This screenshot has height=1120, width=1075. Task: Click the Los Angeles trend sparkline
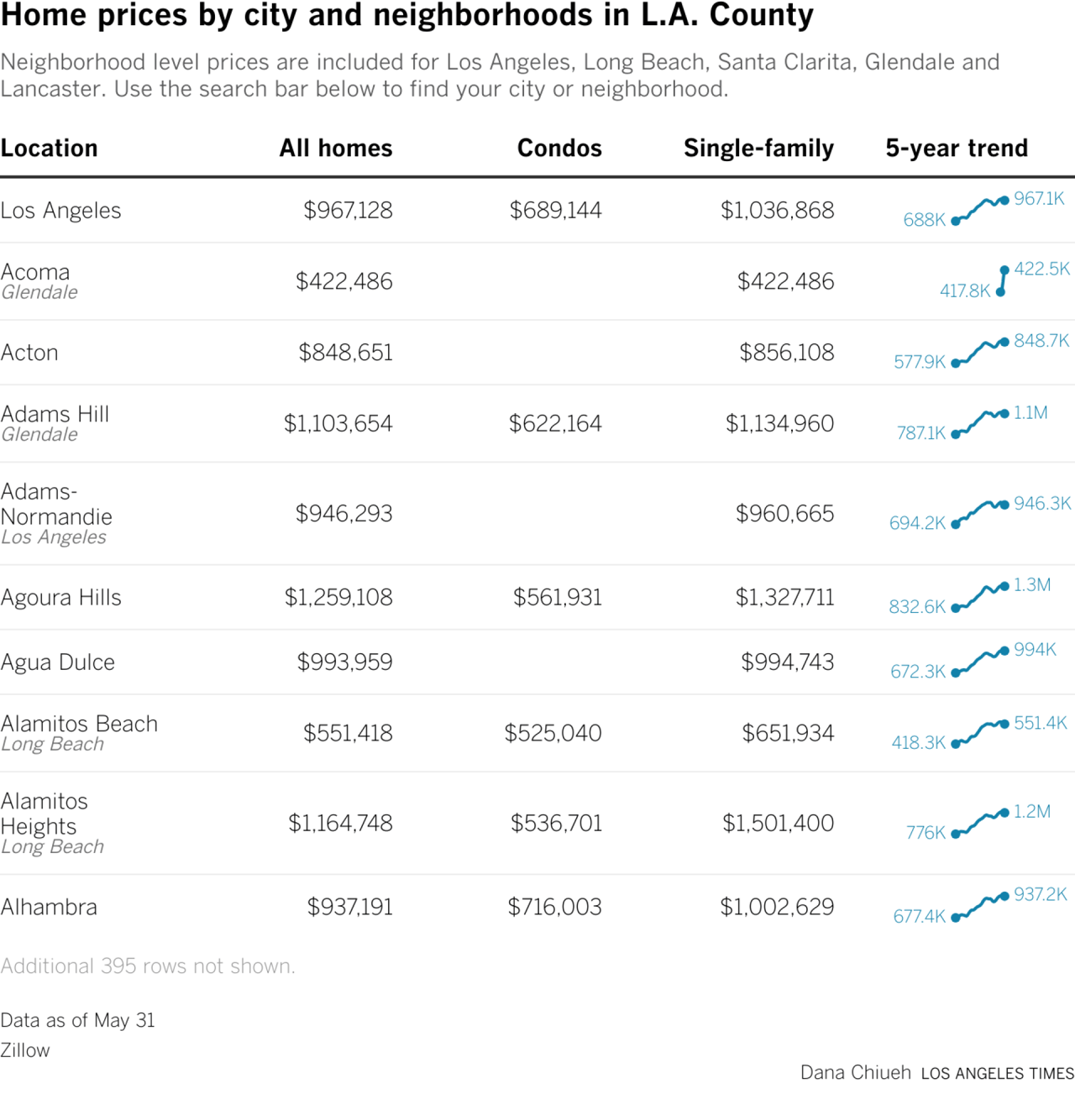point(980,209)
